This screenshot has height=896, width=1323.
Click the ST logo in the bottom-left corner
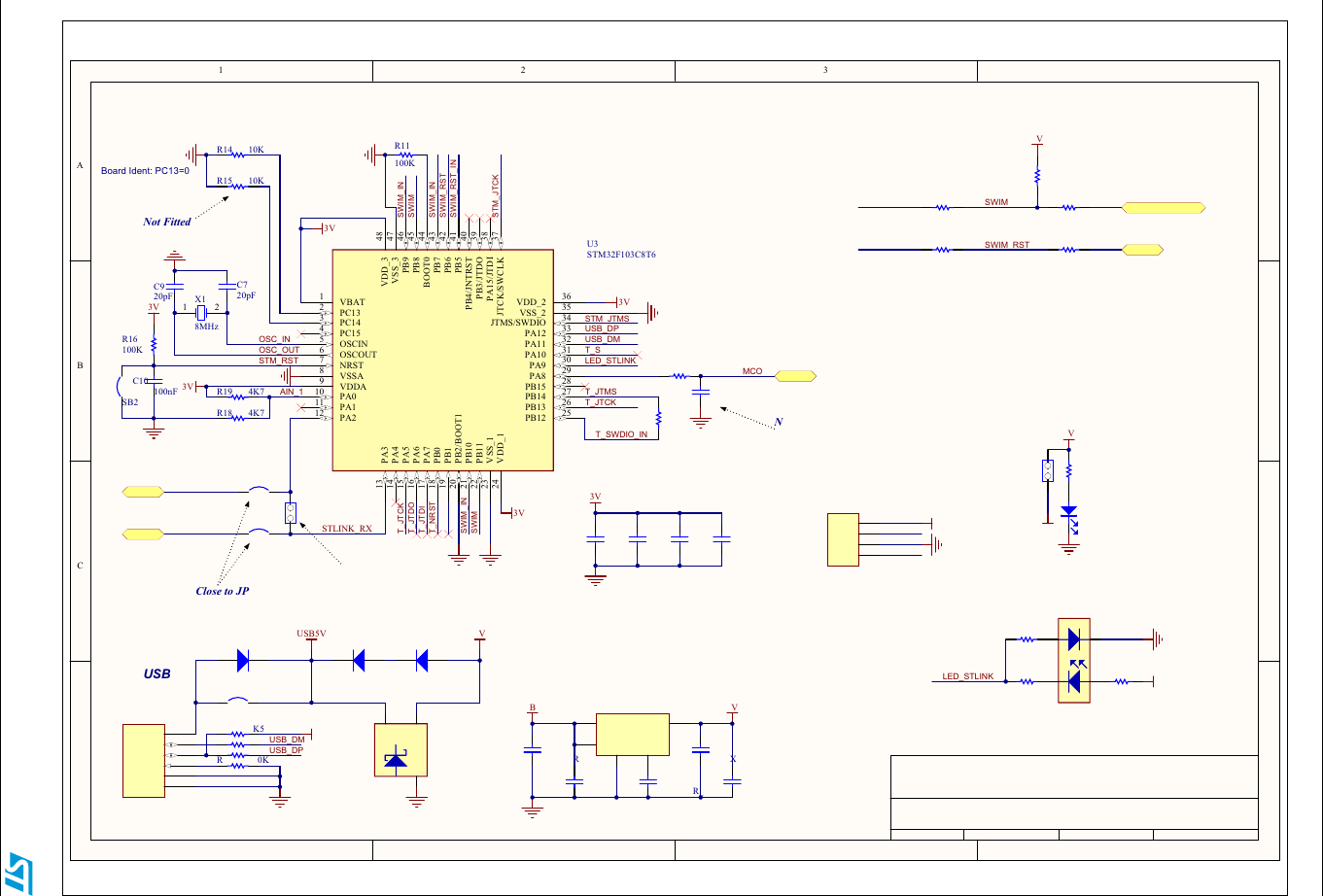(17, 873)
